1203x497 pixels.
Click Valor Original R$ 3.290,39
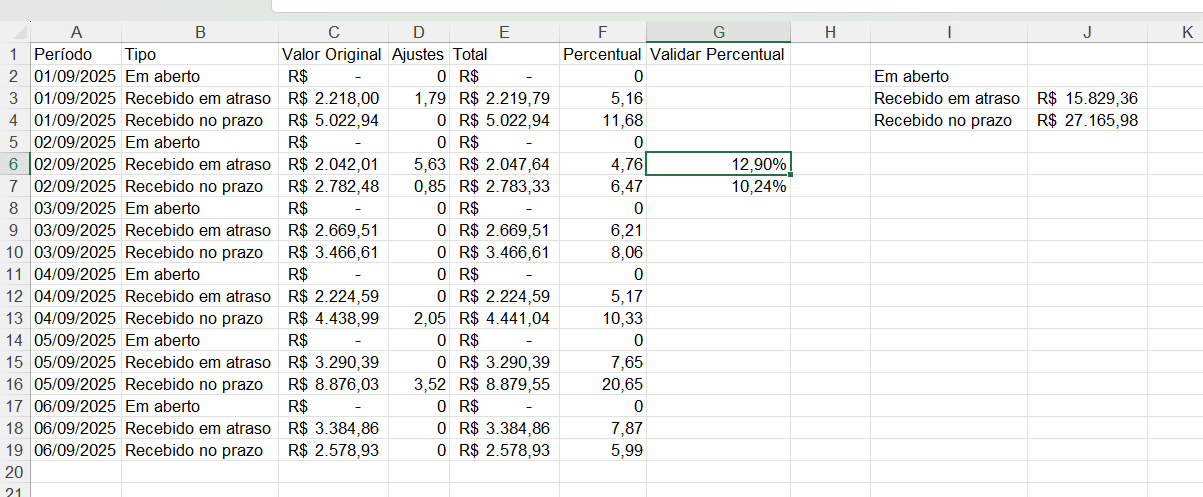click(333, 362)
